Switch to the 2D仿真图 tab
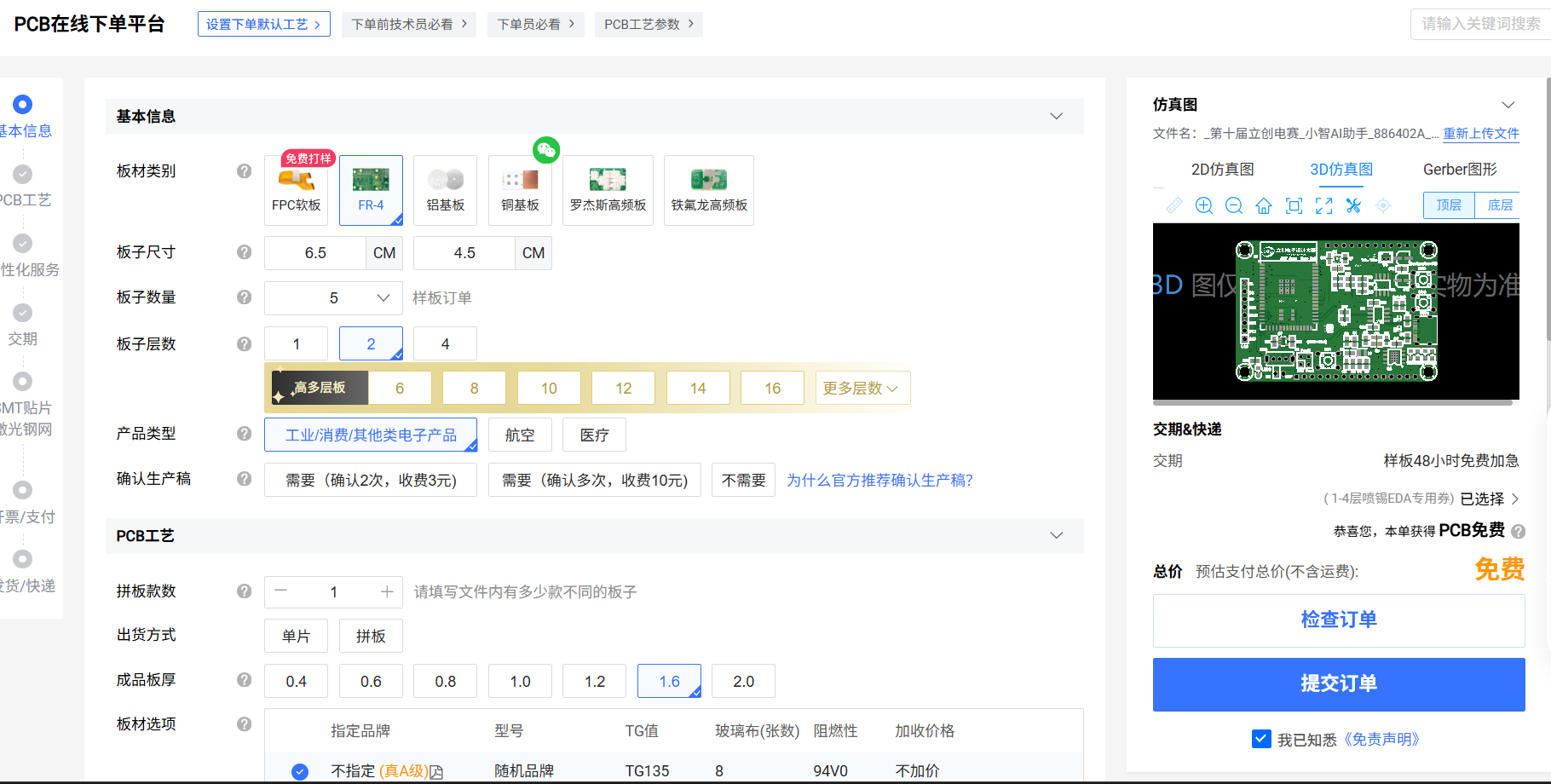Viewport: 1551px width, 784px height. click(x=1222, y=170)
